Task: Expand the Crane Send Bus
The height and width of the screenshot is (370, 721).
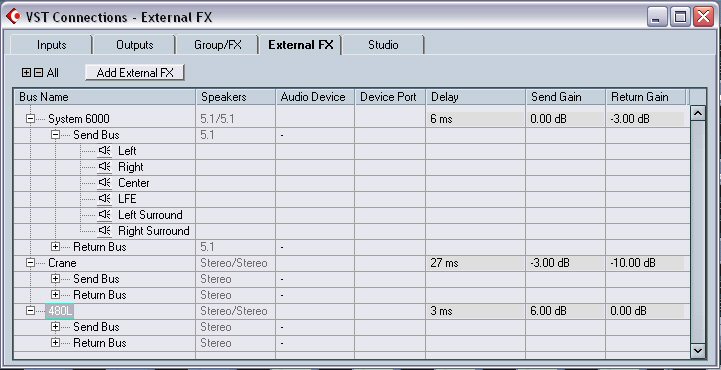Action: pos(56,279)
